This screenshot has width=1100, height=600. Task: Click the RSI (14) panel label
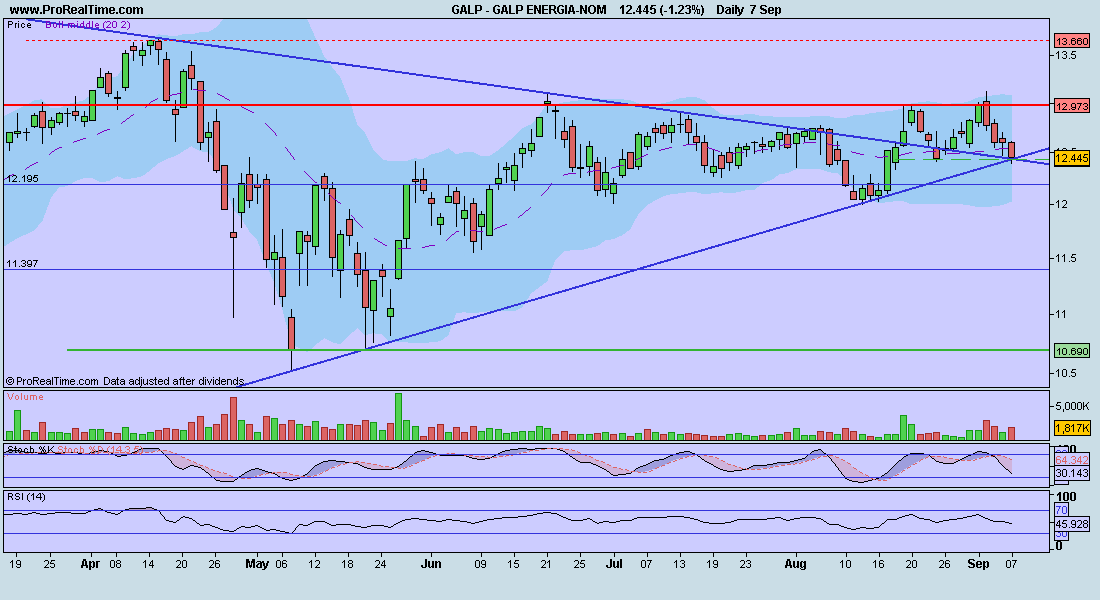click(x=27, y=497)
